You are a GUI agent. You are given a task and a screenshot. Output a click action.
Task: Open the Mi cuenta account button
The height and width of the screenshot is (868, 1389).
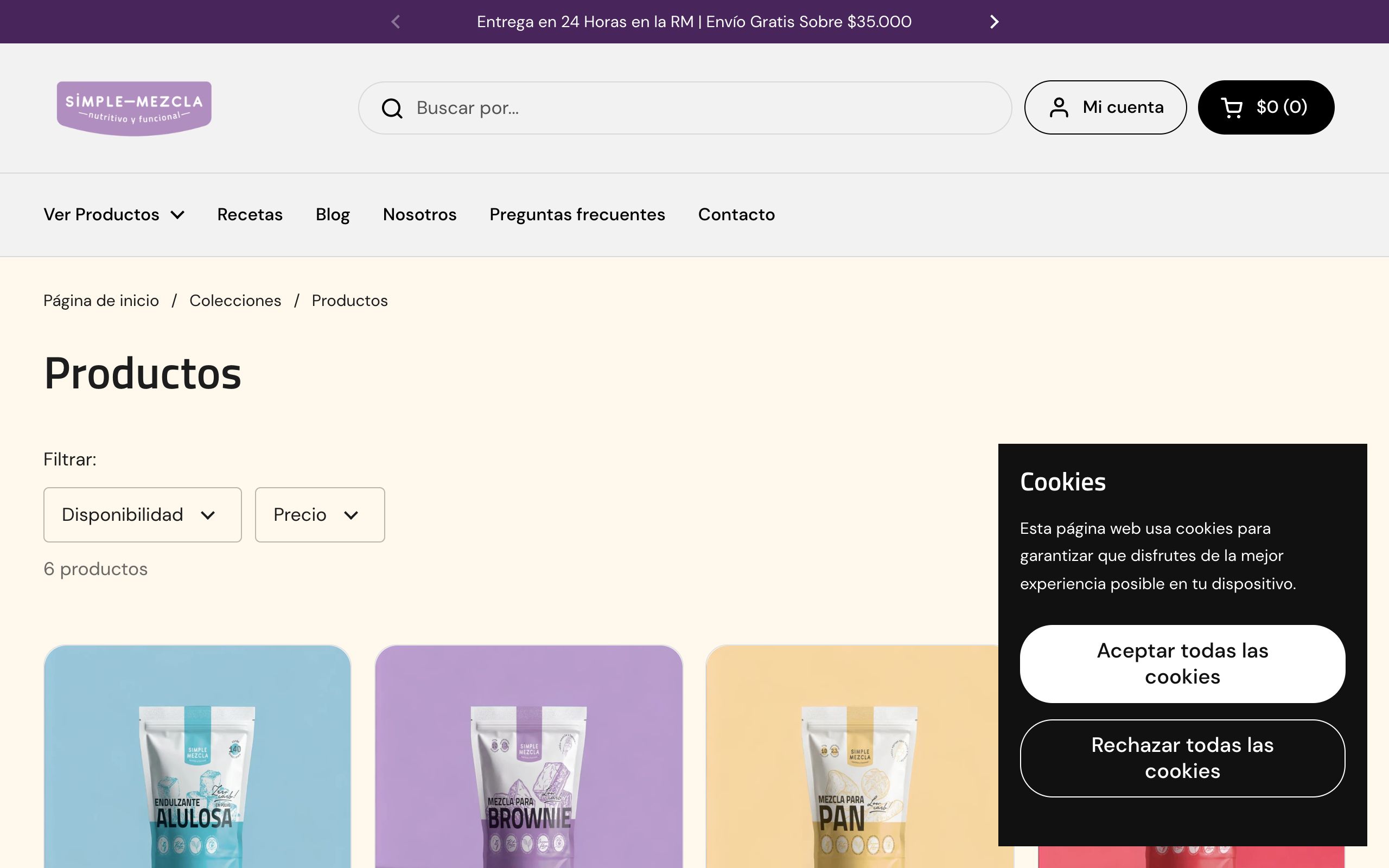click(x=1105, y=107)
